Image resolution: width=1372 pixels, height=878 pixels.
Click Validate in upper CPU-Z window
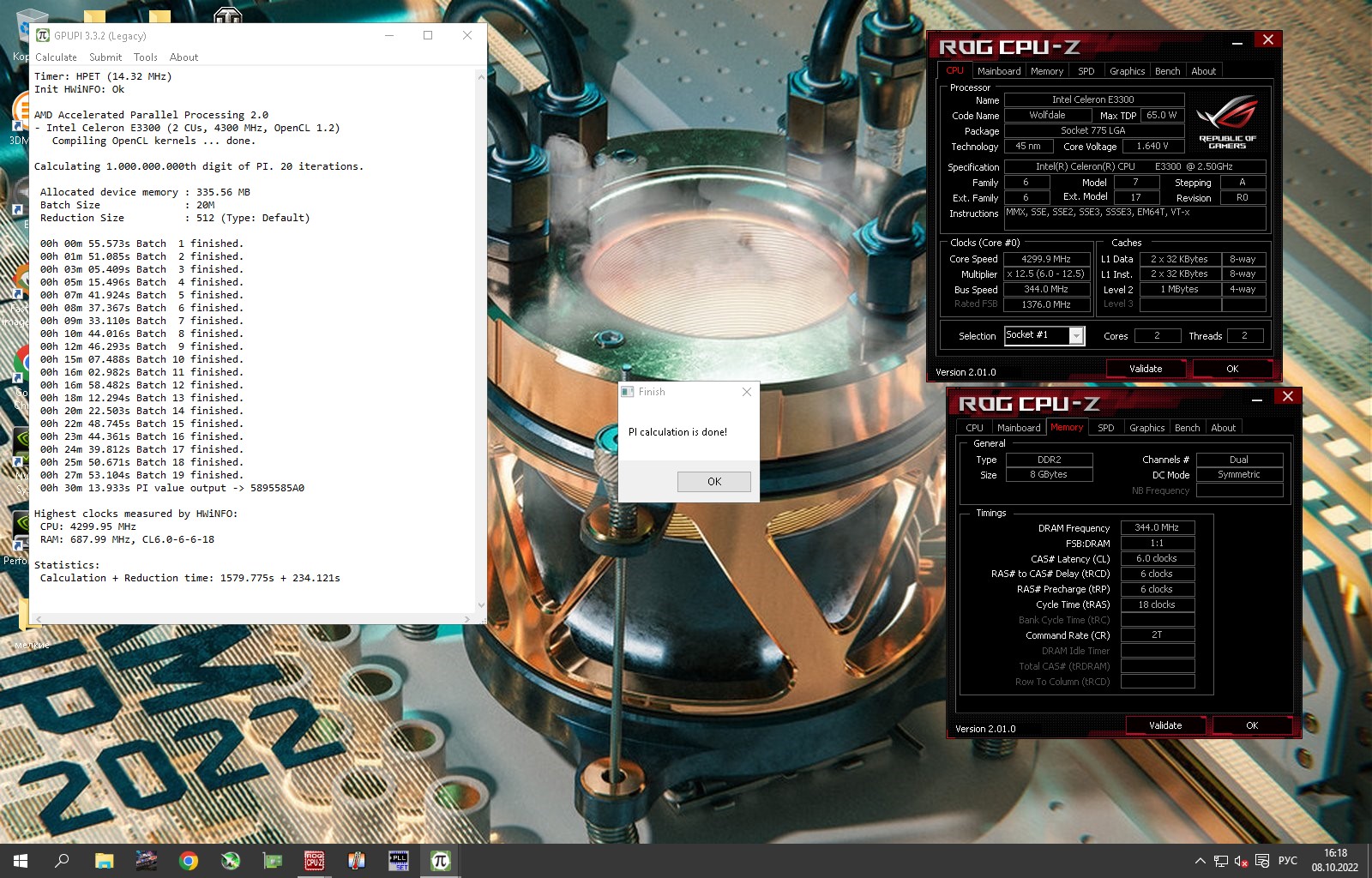[x=1146, y=369]
